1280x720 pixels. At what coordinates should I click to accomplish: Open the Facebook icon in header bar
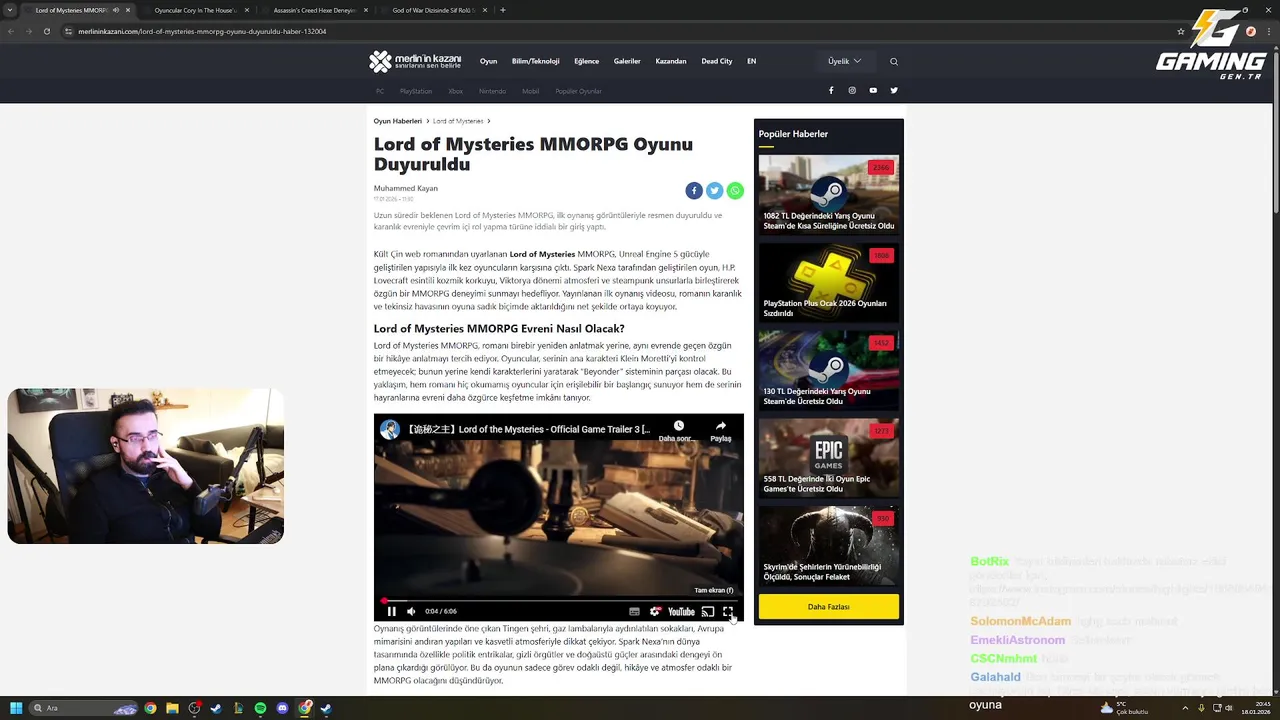pyautogui.click(x=831, y=90)
